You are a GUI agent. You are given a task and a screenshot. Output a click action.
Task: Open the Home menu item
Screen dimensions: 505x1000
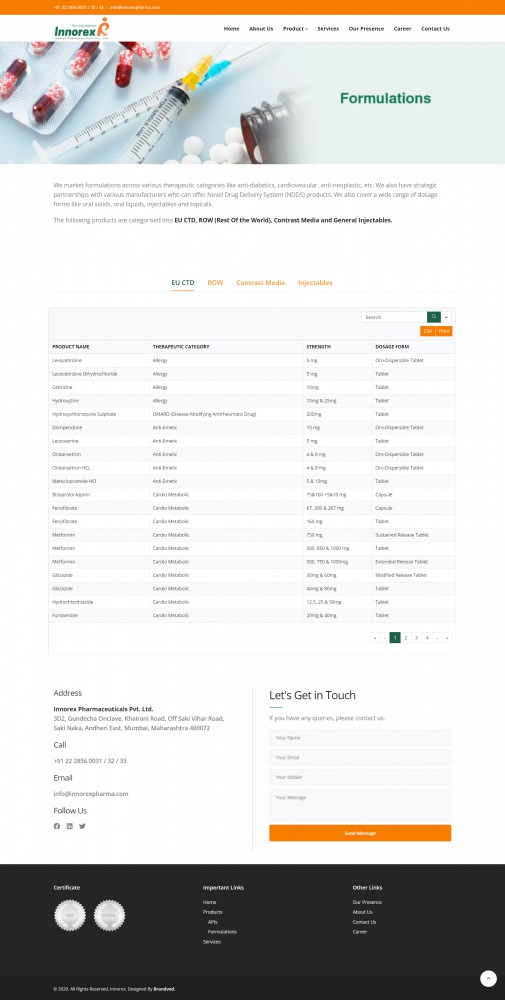click(231, 29)
